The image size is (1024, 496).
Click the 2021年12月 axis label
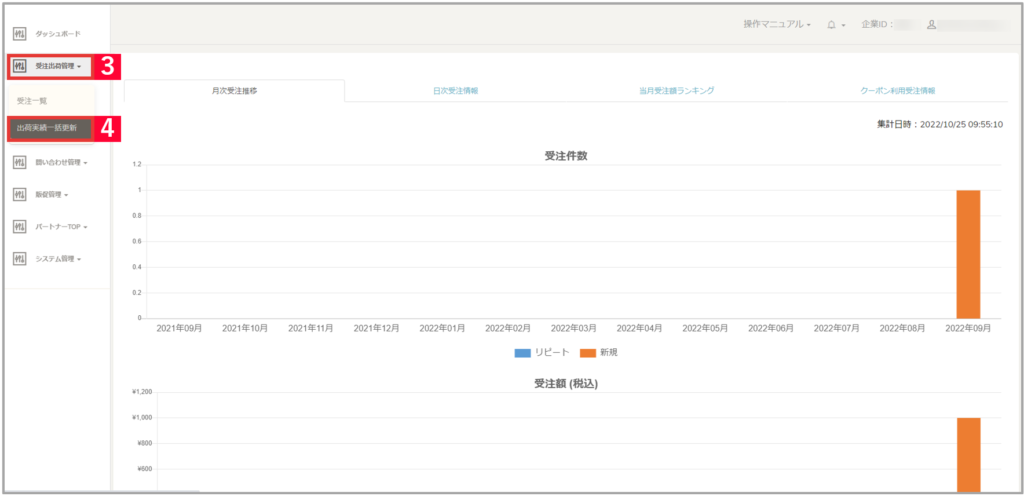tap(376, 329)
